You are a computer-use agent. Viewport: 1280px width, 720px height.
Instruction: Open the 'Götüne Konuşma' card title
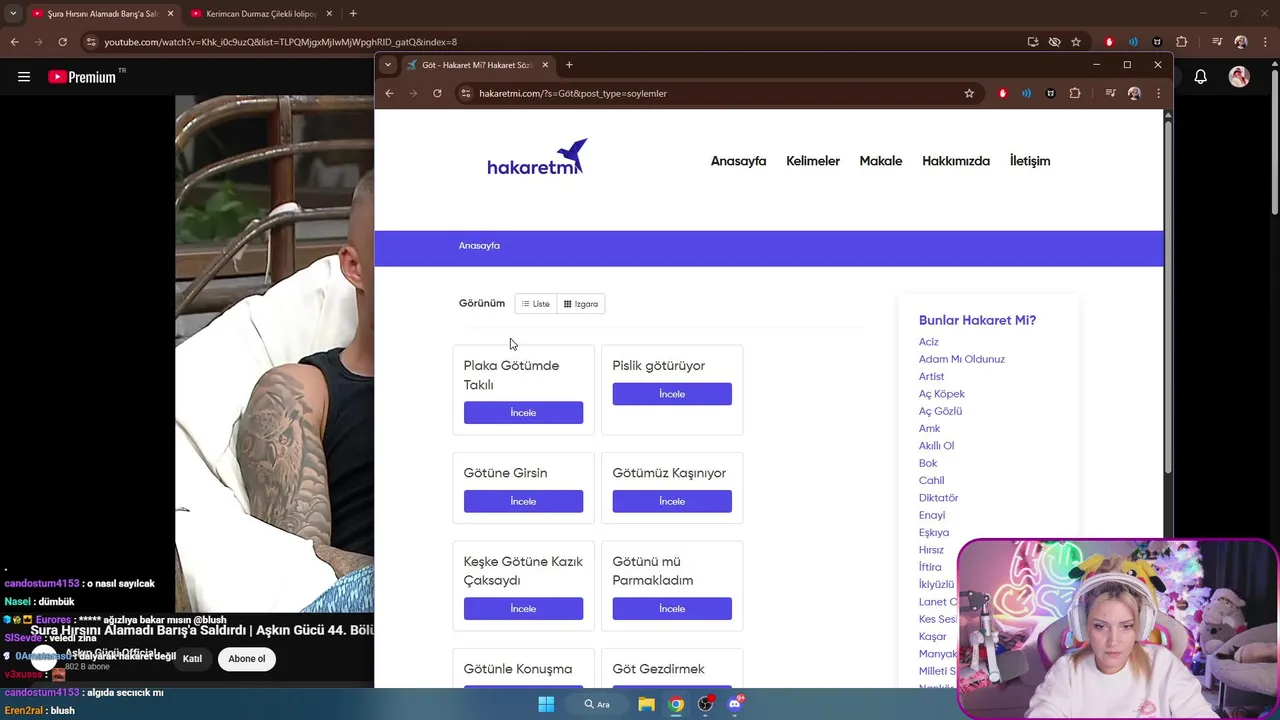(x=518, y=669)
